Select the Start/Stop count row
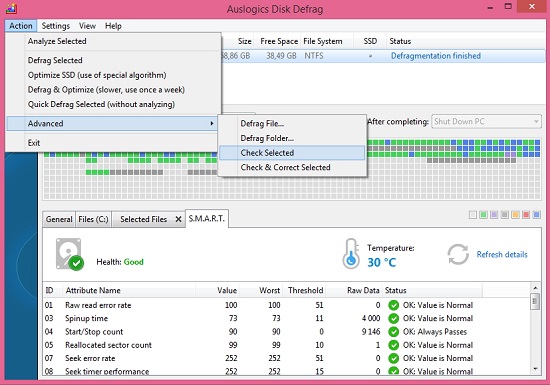This screenshot has height=385, width=550. (287, 332)
